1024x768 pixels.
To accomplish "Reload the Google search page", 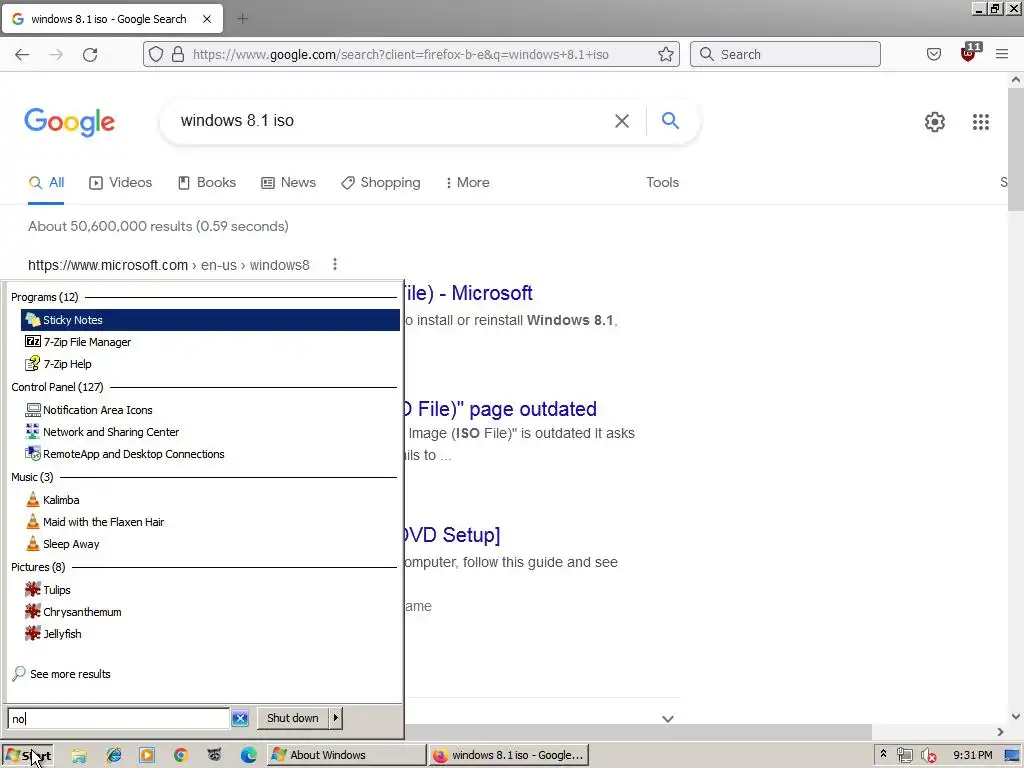I will [90, 54].
